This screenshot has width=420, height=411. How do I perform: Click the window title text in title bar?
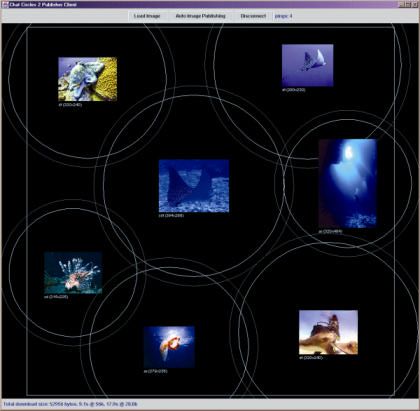click(x=43, y=5)
